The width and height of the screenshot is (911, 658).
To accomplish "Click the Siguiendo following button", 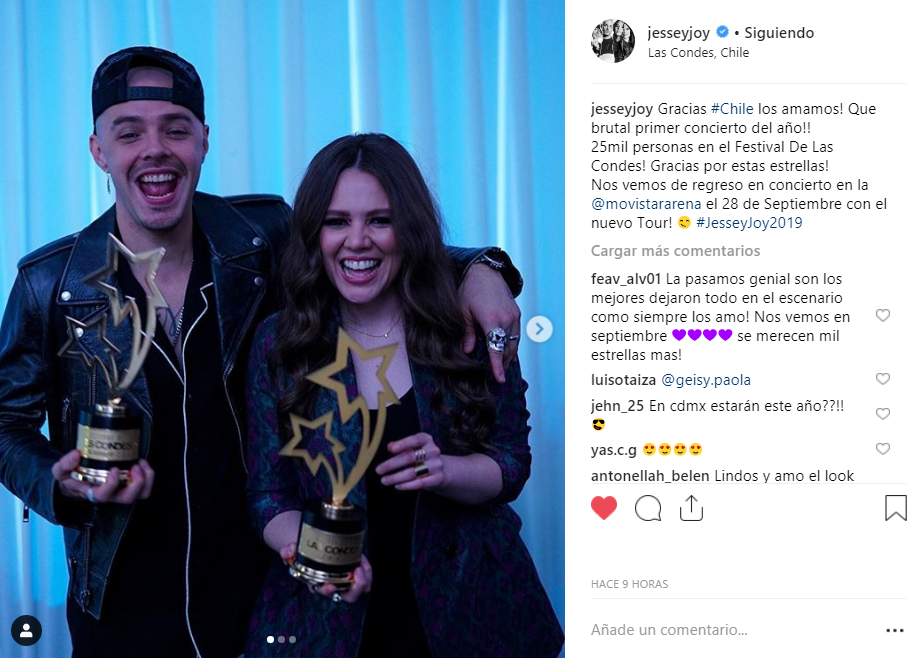I will coord(779,33).
